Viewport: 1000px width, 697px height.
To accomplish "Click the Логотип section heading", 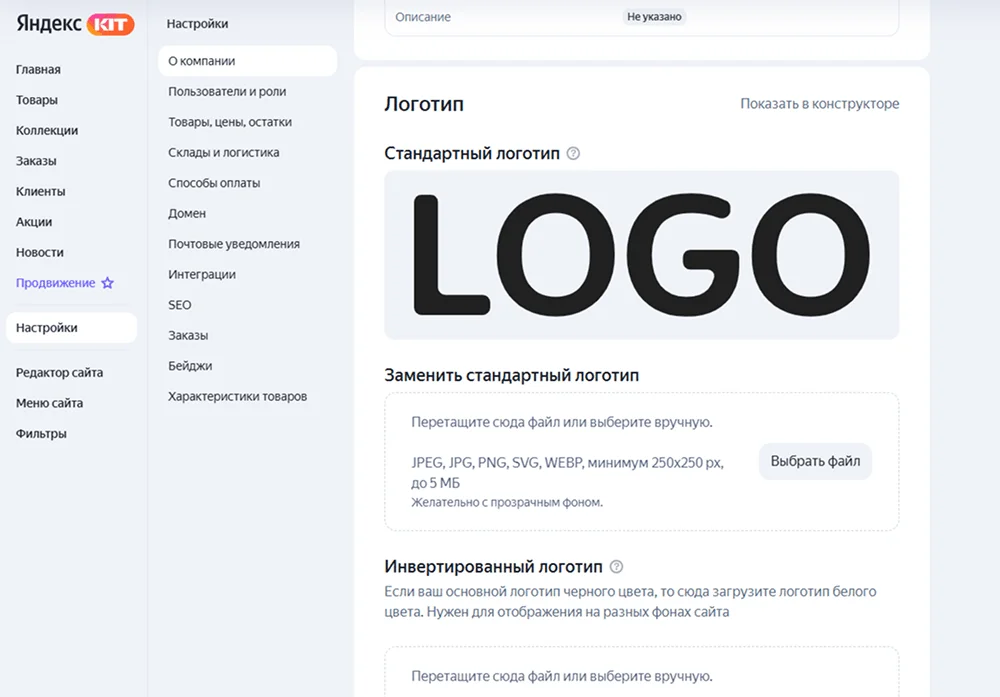I will tap(424, 104).
